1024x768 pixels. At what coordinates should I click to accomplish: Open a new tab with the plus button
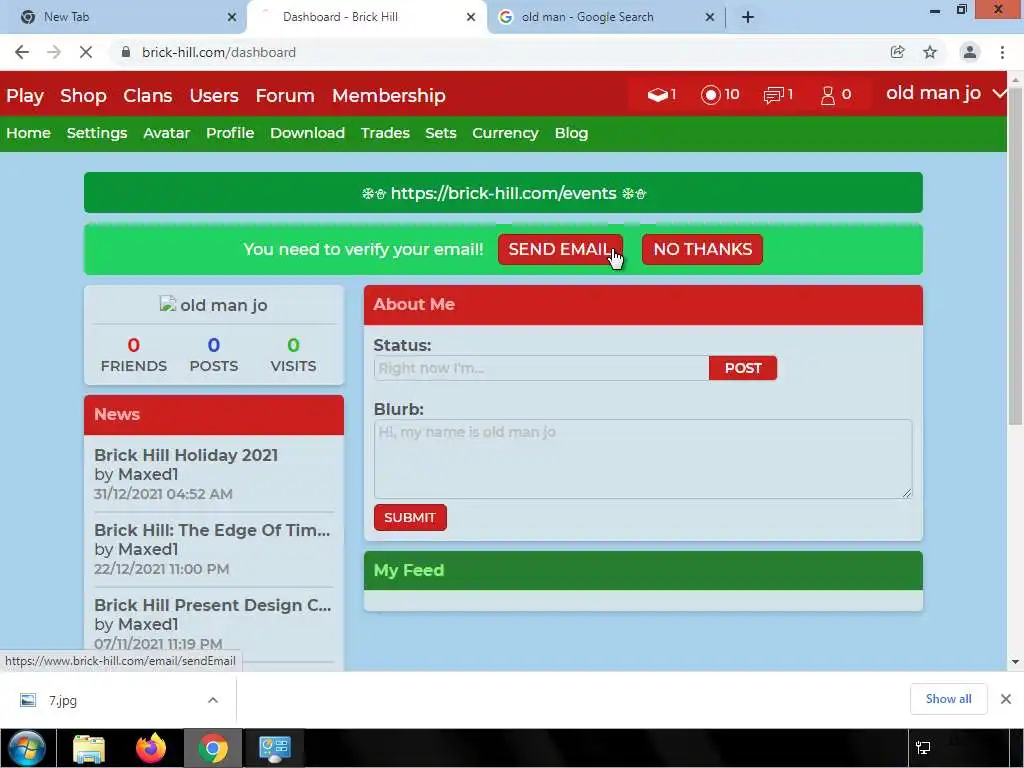pos(748,17)
